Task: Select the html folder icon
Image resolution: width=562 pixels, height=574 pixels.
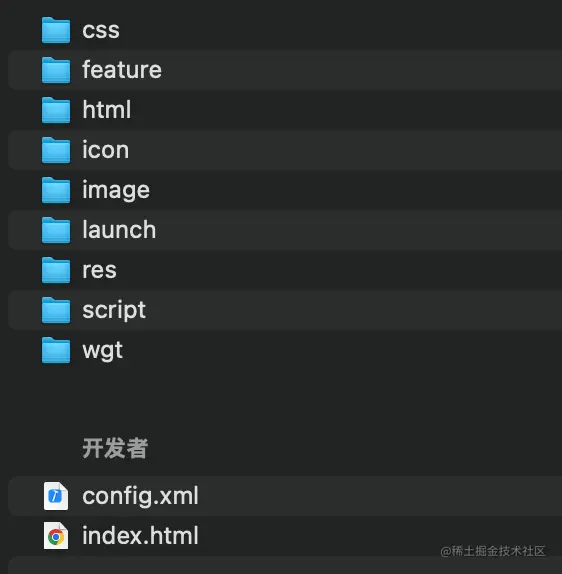Action: click(x=56, y=110)
